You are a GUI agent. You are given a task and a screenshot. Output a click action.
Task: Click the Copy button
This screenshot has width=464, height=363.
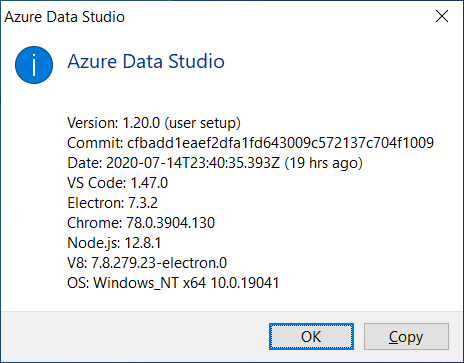406,336
